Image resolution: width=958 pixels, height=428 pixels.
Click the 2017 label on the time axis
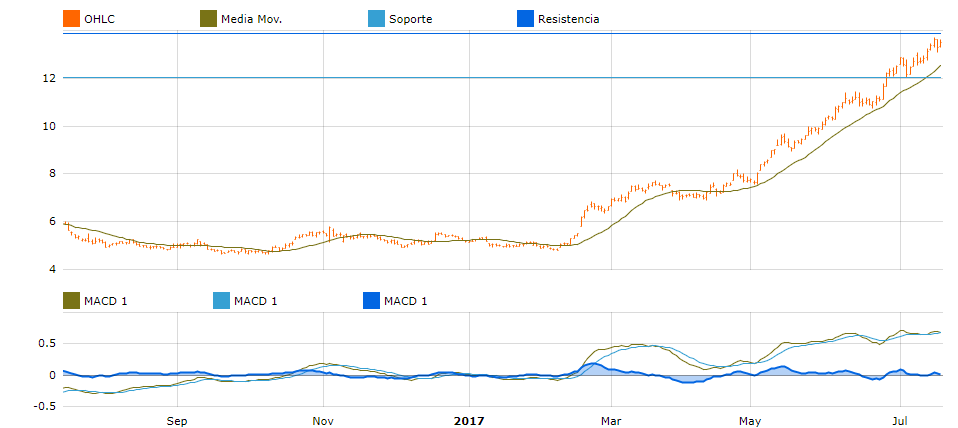470,421
